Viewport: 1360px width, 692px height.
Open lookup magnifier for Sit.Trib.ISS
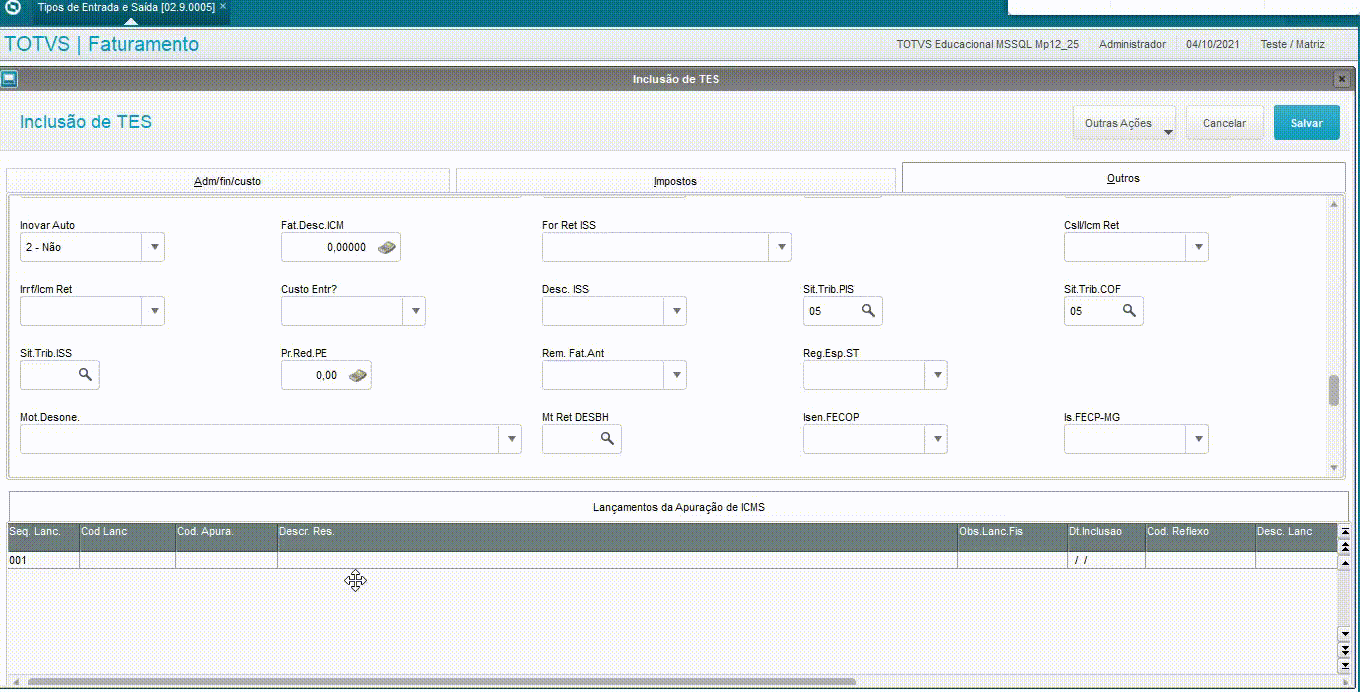86,375
